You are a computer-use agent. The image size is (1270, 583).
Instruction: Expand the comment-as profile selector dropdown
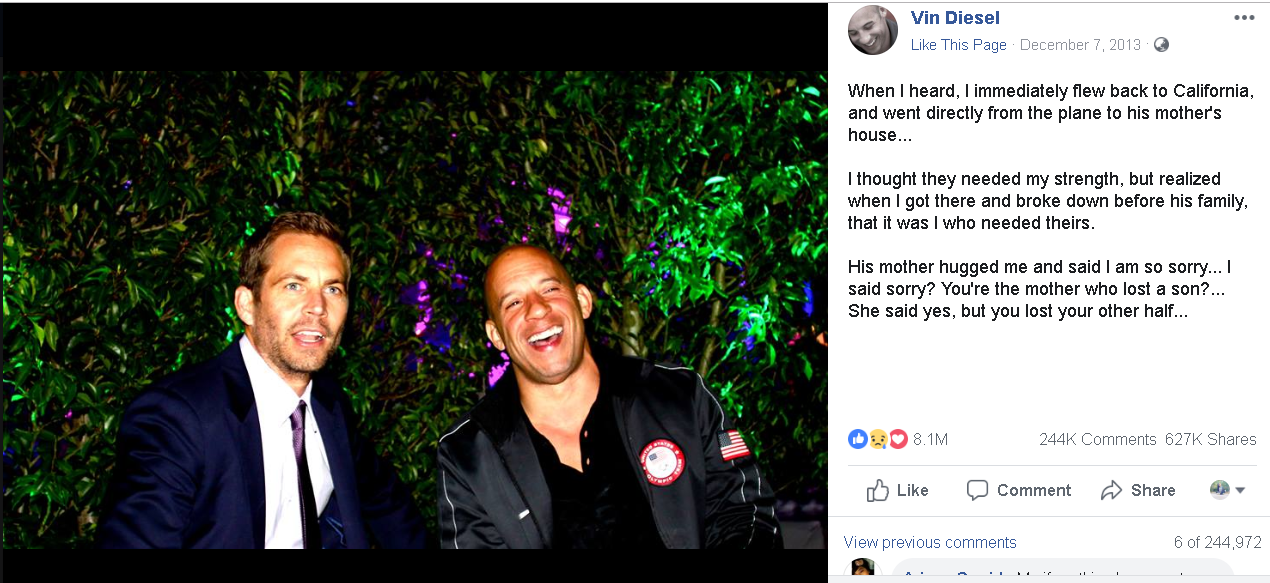click(1227, 490)
